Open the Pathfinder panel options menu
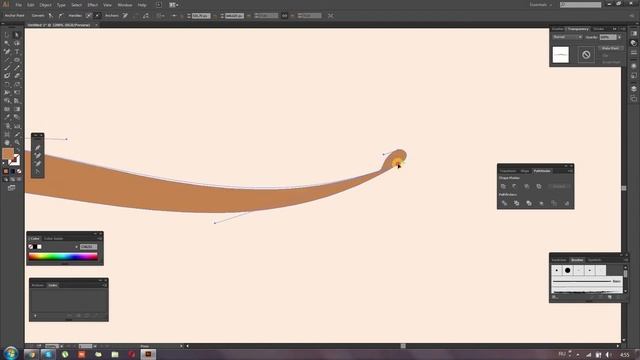Screen dimensions: 640x360 (x=570, y=171)
